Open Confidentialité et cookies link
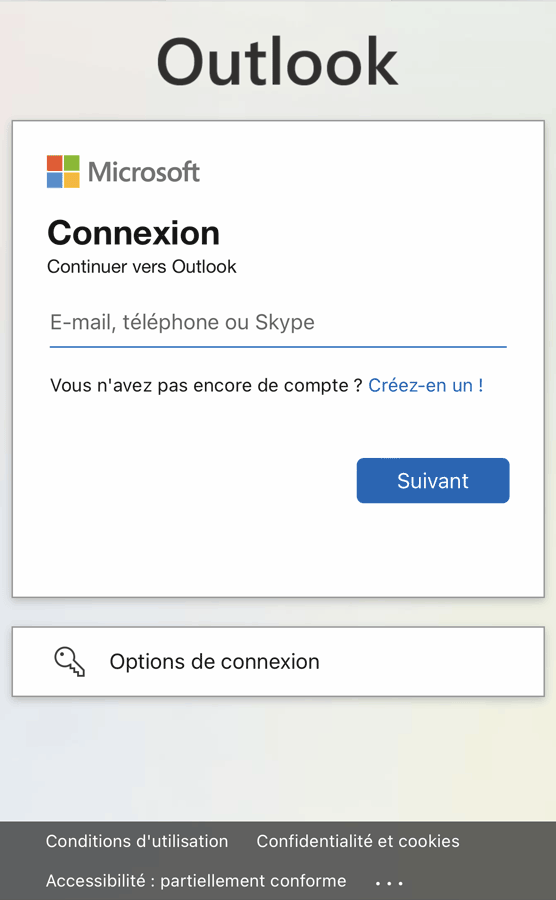Screen dimensions: 556x900 pos(358,841)
